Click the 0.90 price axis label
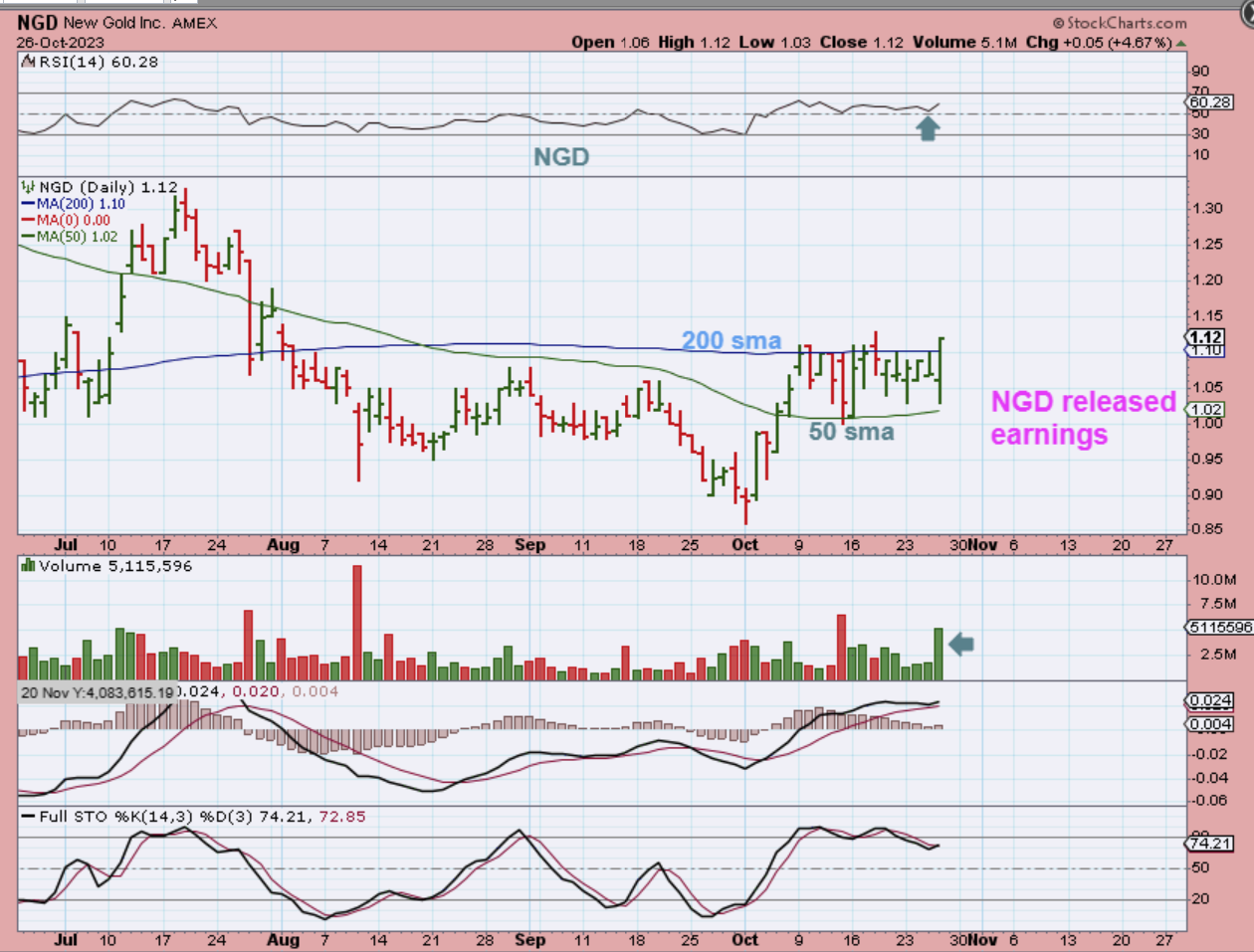The width and height of the screenshot is (1254, 952). pos(1207,495)
